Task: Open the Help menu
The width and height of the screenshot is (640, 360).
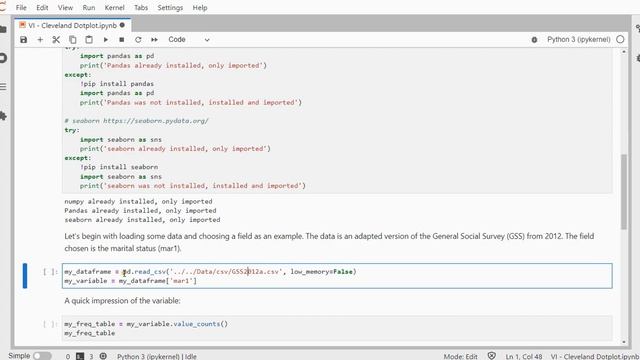Action: [x=200, y=8]
